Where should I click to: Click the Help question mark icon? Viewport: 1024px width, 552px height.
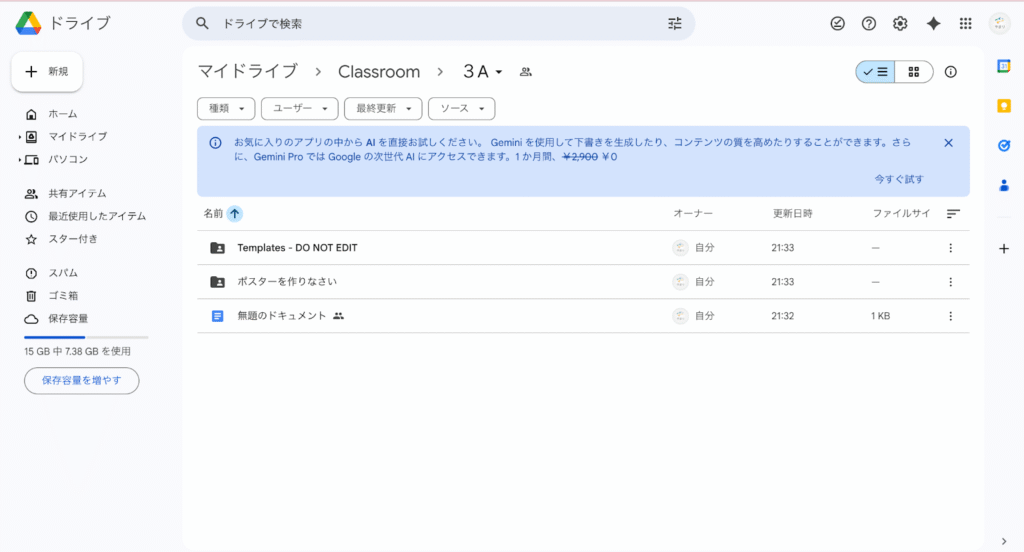click(869, 24)
